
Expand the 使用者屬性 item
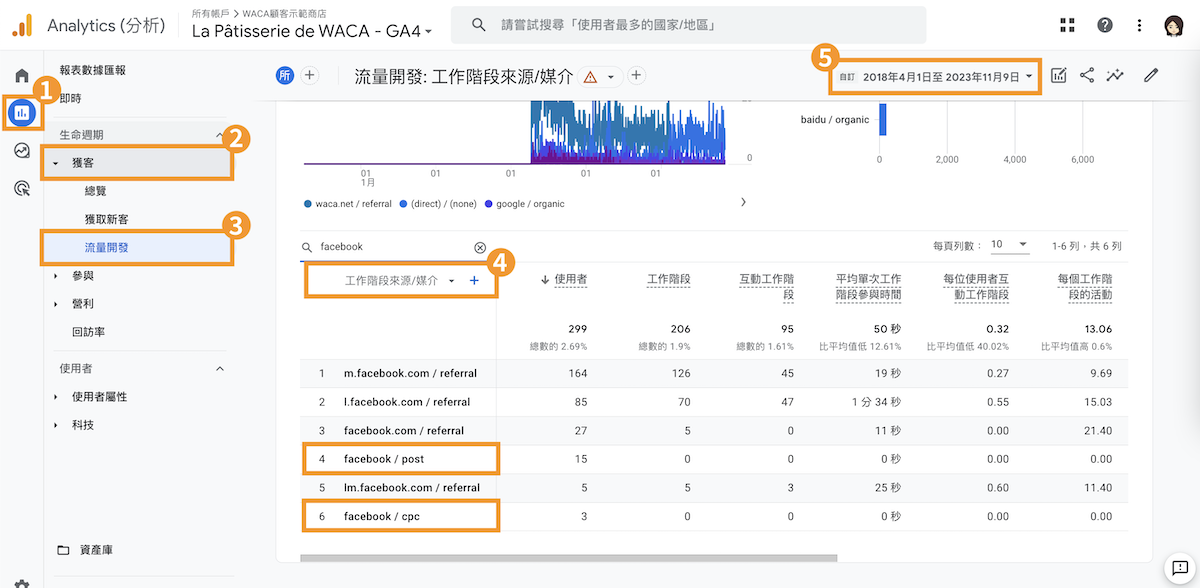pyautogui.click(x=57, y=397)
